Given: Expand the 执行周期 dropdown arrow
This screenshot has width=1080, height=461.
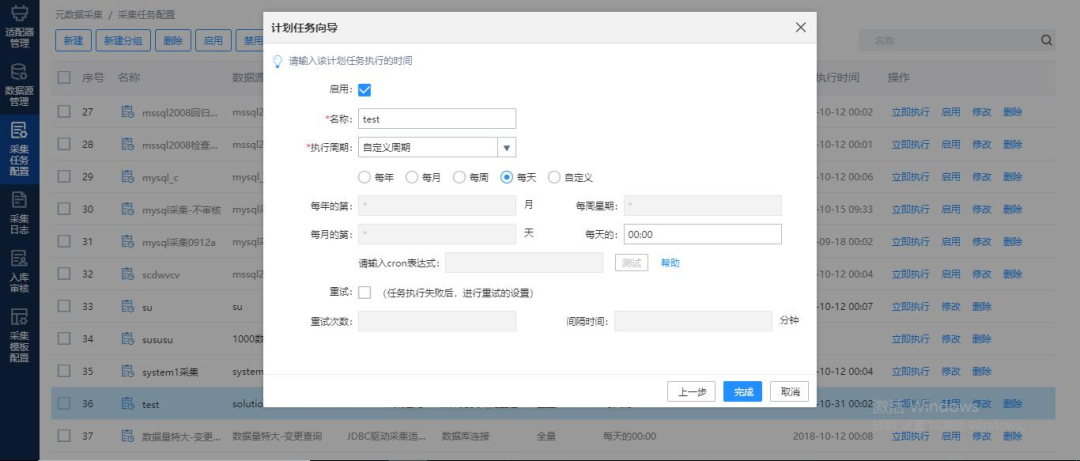Looking at the screenshot, I should 507,148.
